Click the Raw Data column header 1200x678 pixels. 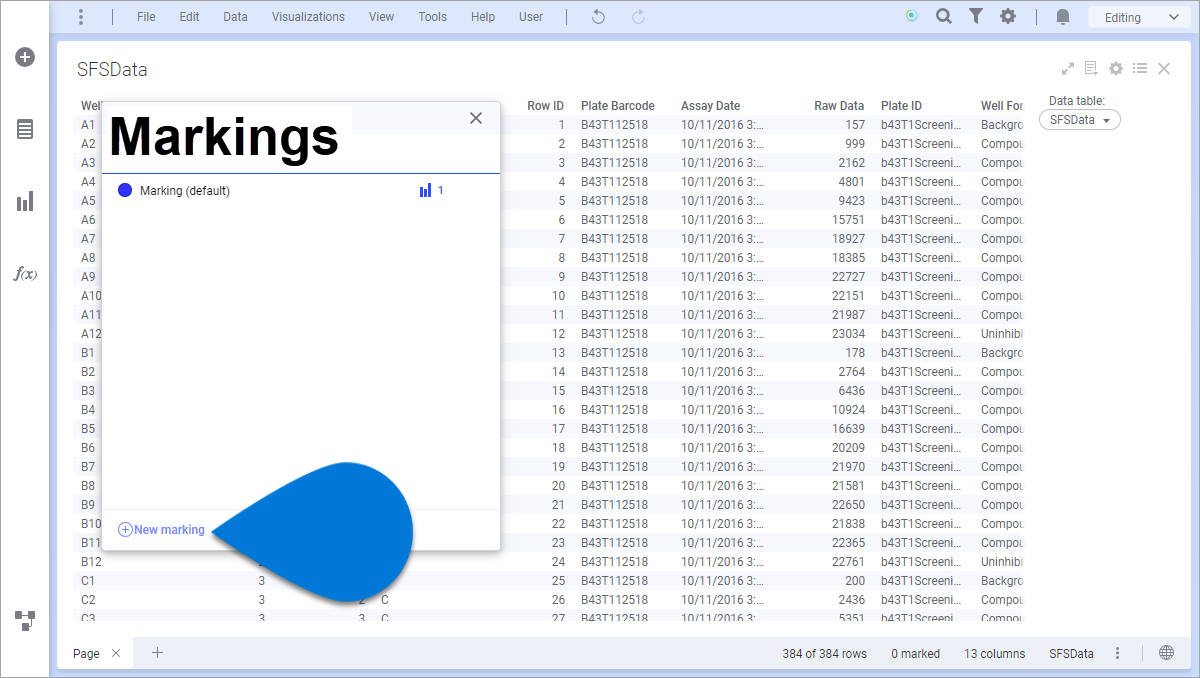point(839,106)
